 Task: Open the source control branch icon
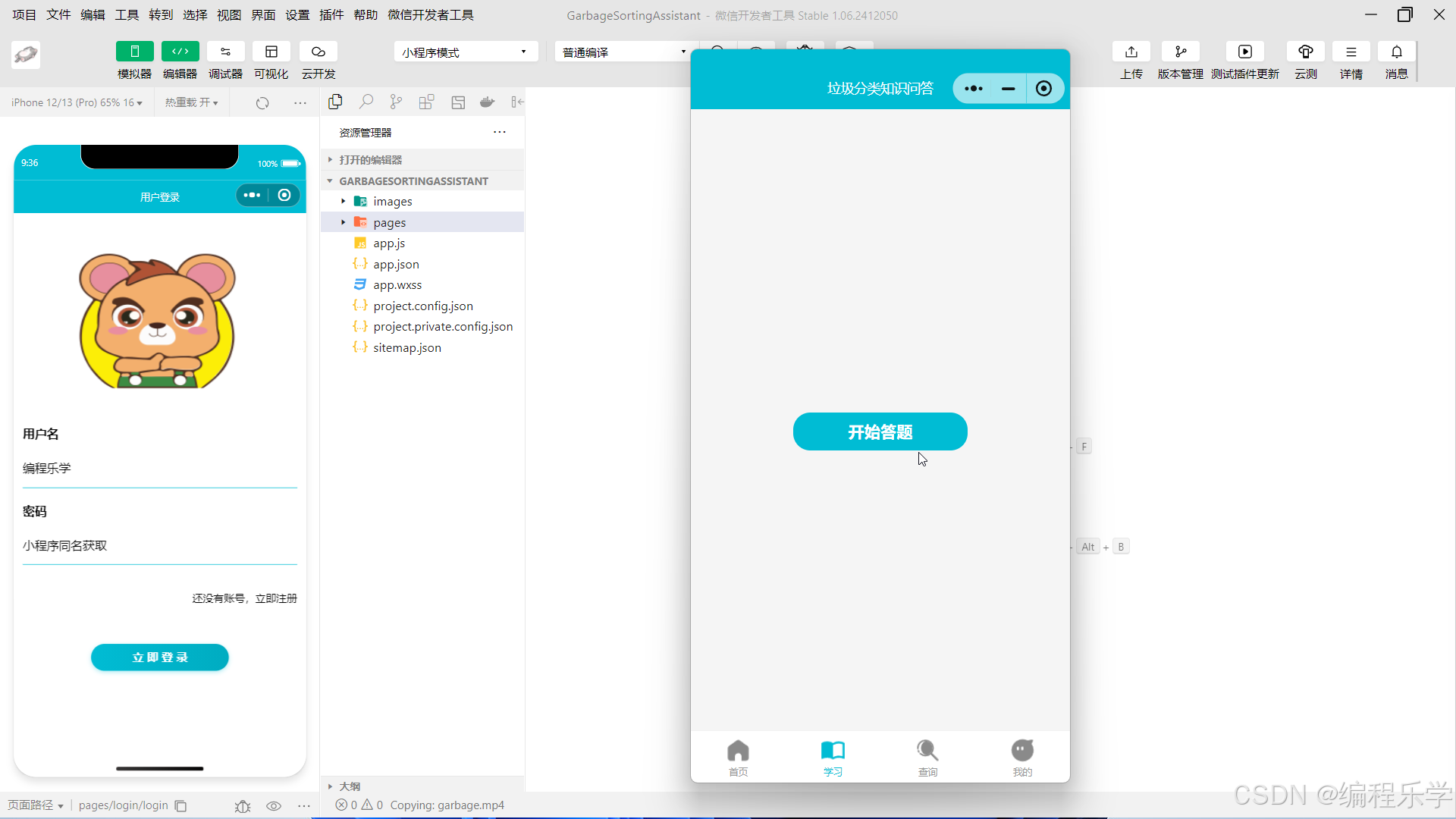pos(396,102)
